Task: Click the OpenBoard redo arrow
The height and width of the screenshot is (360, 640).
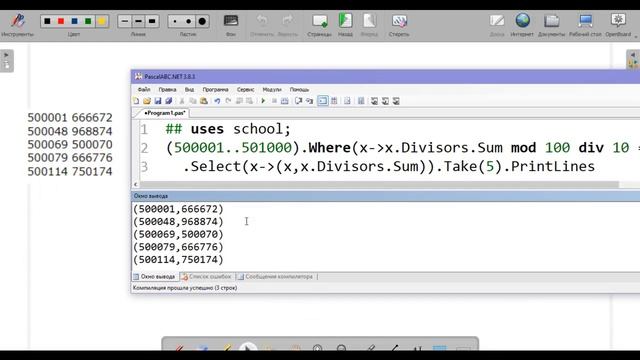Action: coord(288,24)
